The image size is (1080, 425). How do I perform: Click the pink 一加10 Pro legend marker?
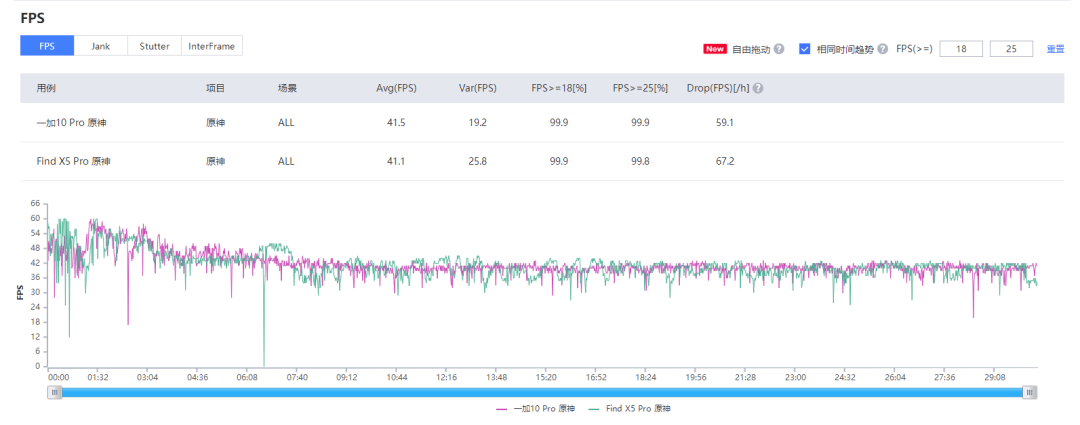[x=502, y=409]
